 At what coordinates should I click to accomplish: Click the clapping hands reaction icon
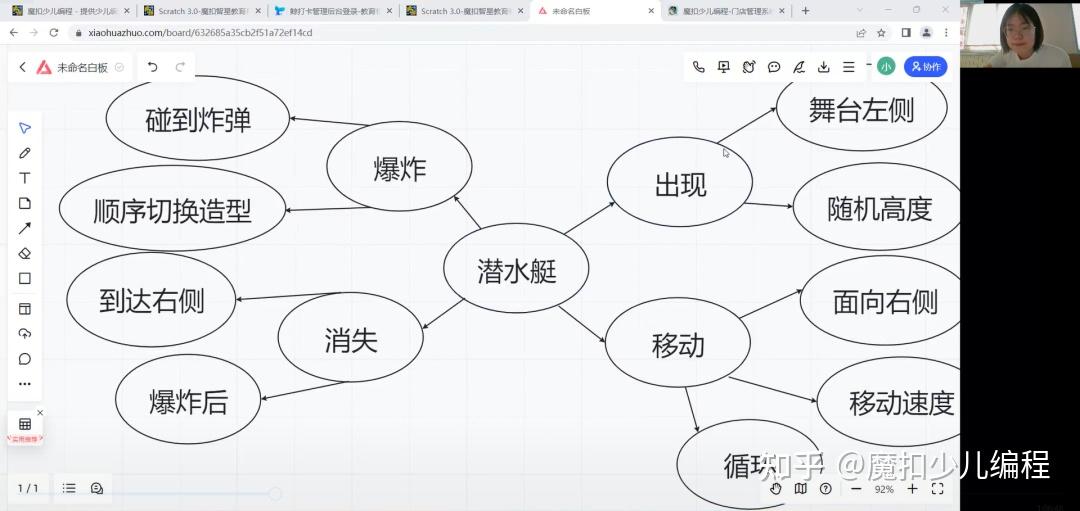click(749, 67)
